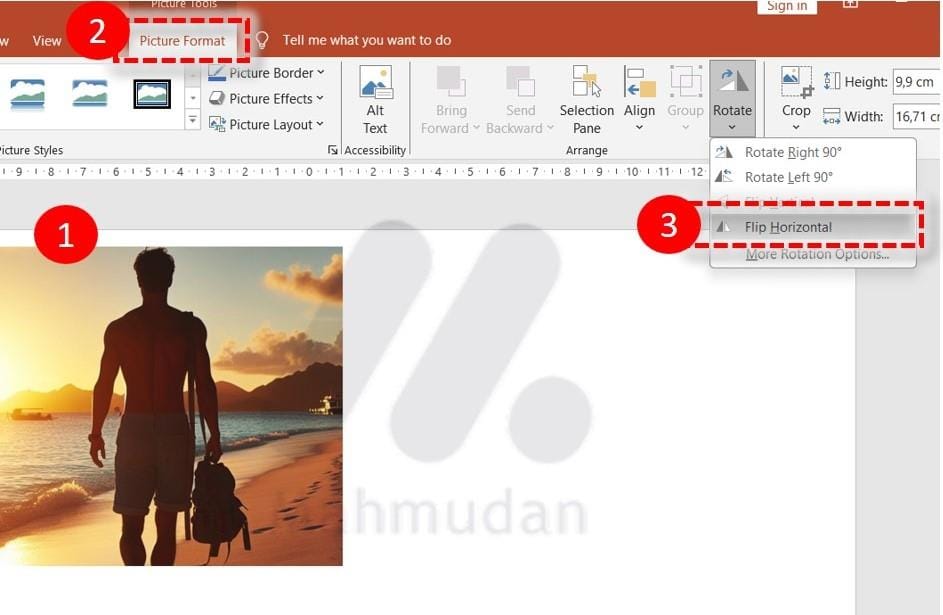The image size is (943, 615).
Task: Click the Sign in button
Action: click(x=787, y=7)
